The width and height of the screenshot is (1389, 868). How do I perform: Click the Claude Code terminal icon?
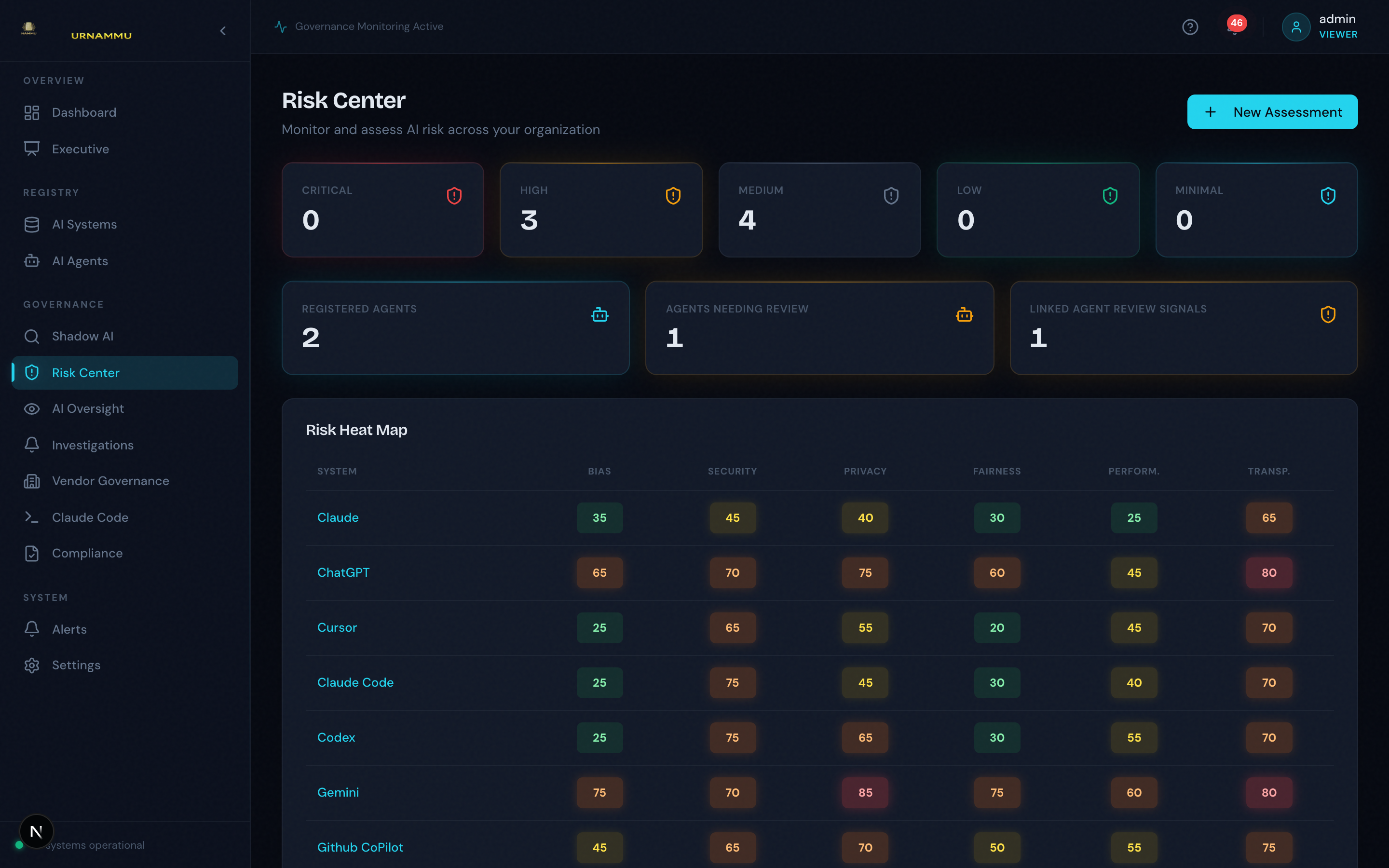[x=31, y=517]
